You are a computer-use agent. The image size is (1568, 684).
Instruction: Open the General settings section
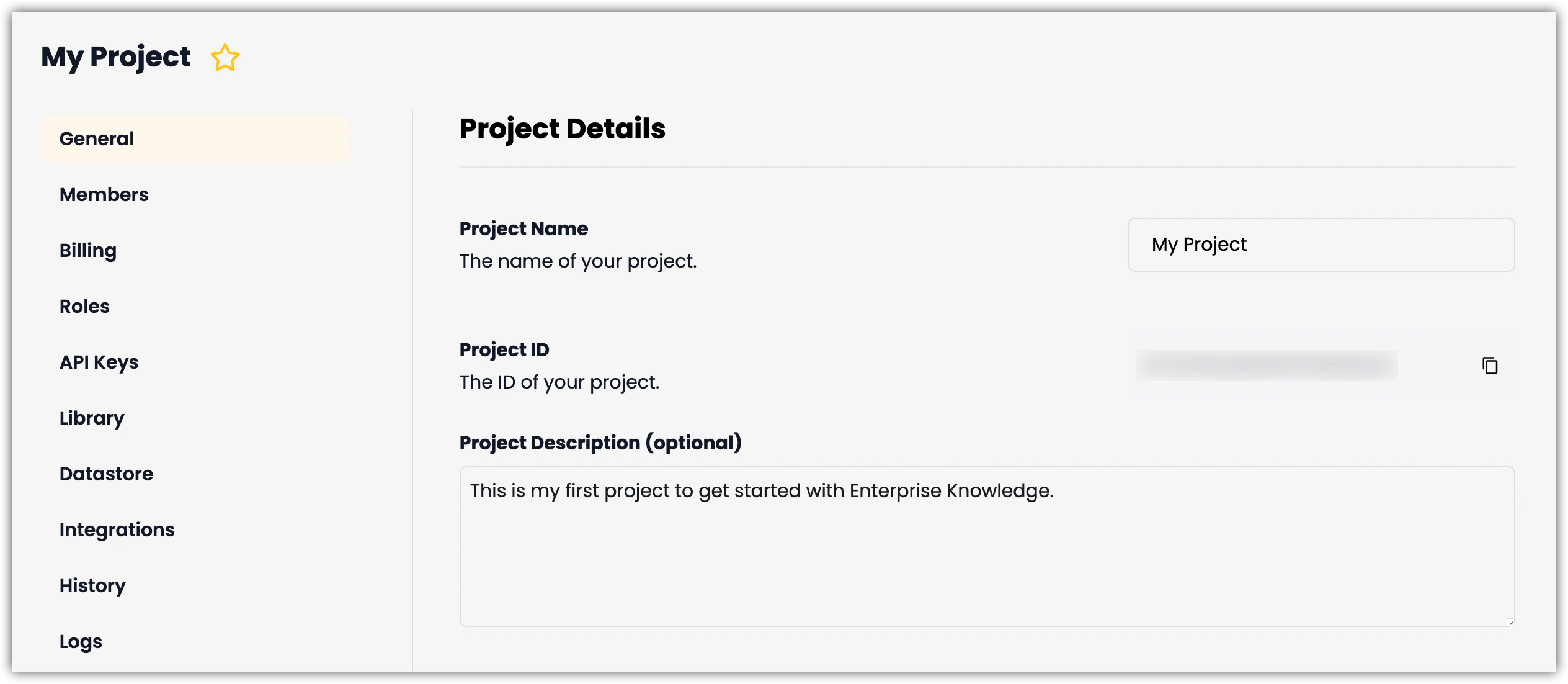pos(96,138)
